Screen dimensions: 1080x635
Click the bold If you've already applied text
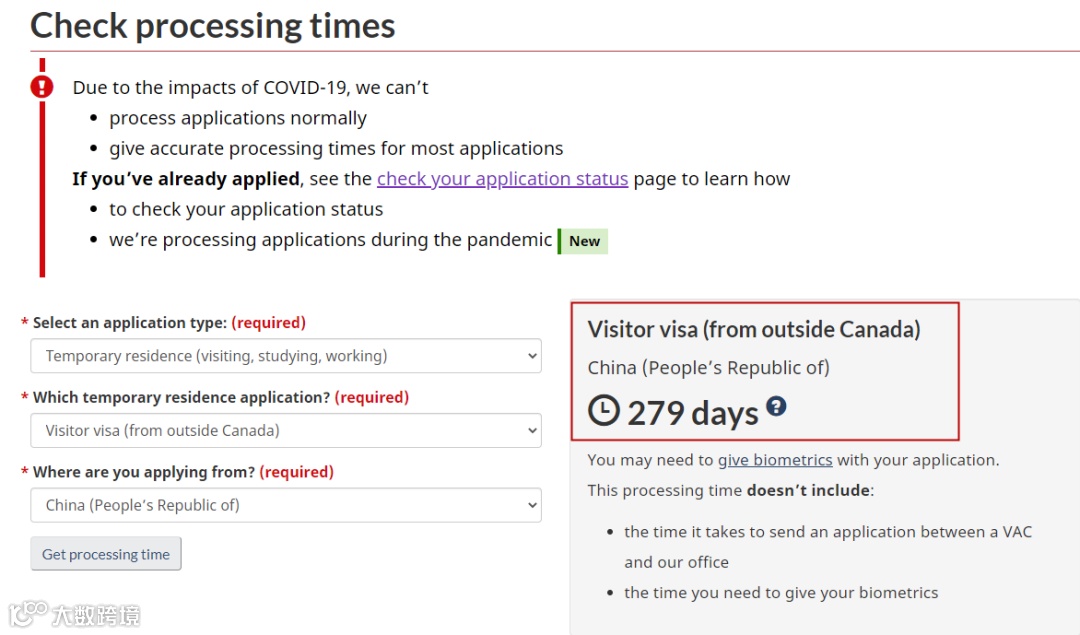pos(186,179)
